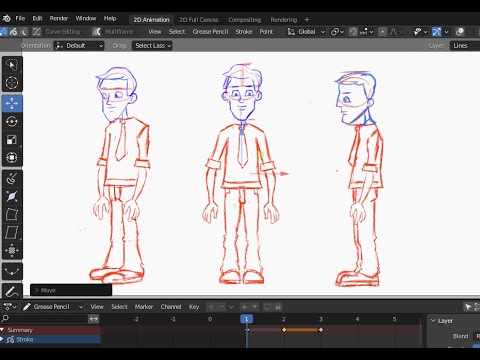
Task: Switch to the 2D Full Canvas tab
Action: 199,20
